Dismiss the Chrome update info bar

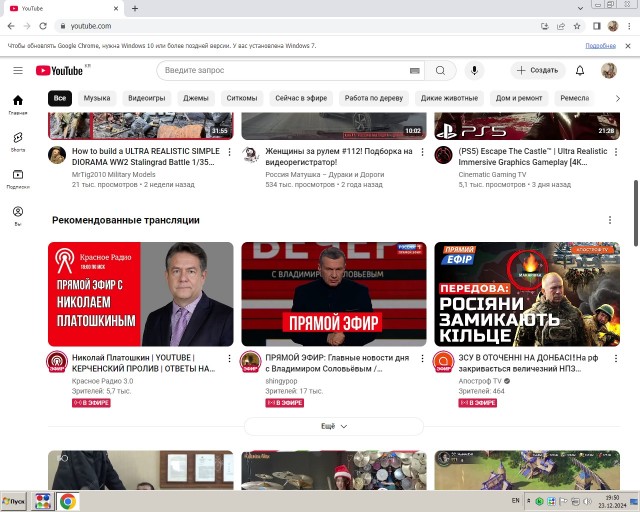point(628,46)
